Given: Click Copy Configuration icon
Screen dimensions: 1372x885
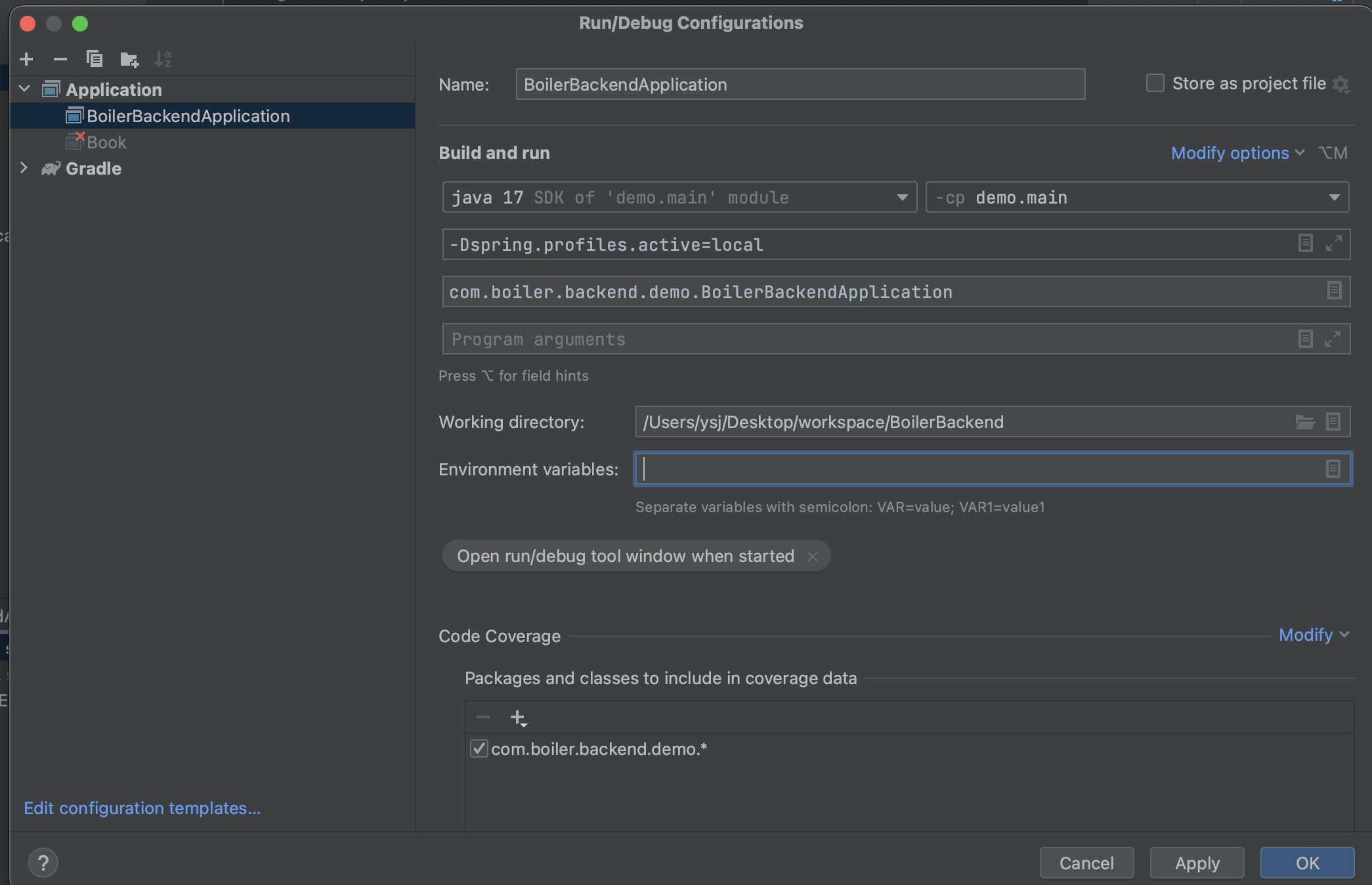Looking at the screenshot, I should [95, 59].
